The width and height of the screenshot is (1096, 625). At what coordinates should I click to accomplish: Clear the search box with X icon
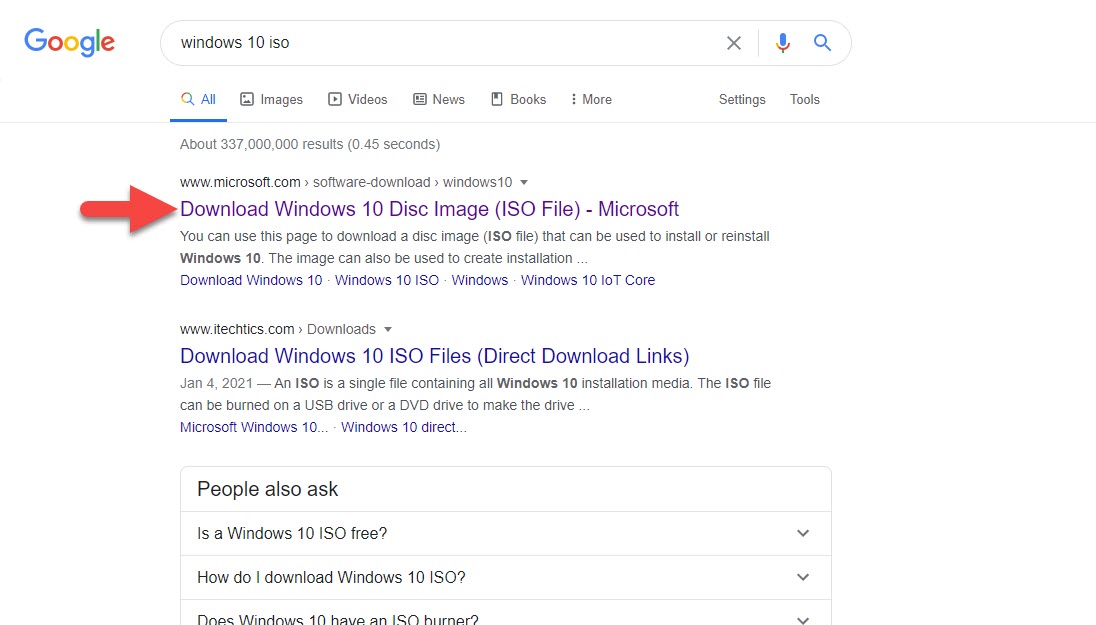pos(734,43)
